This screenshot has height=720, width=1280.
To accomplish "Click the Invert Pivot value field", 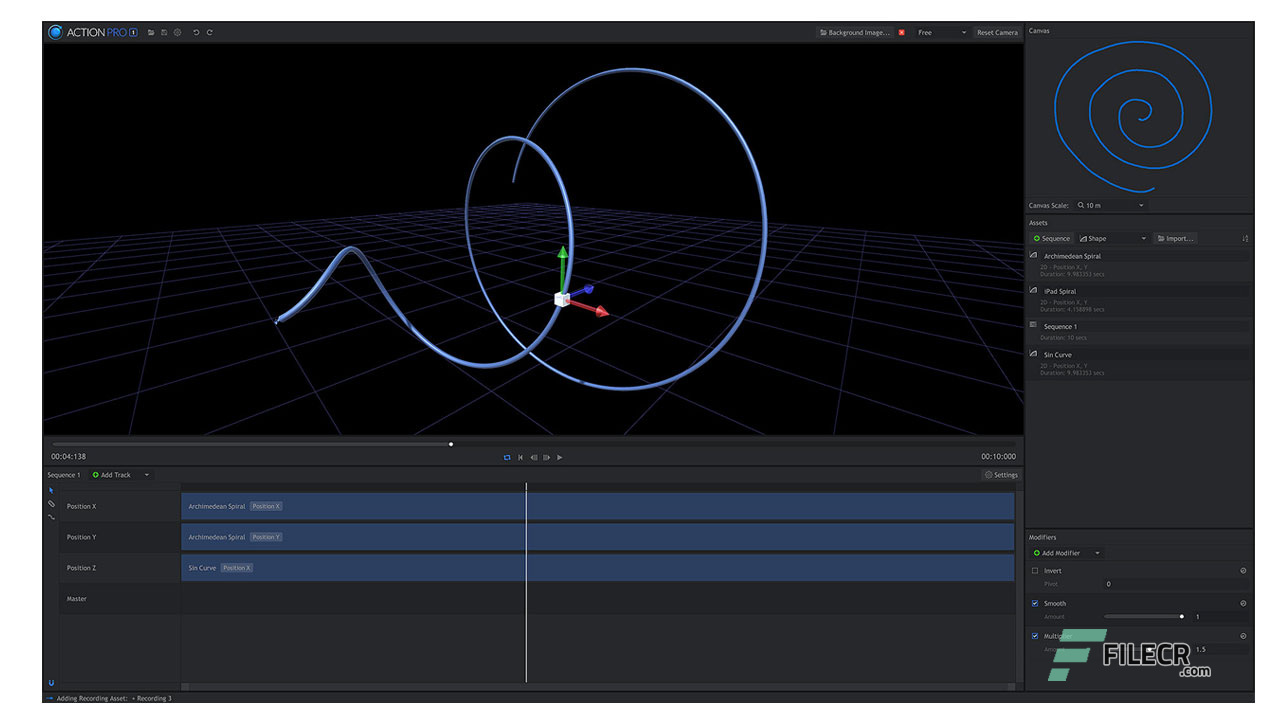I will pyautogui.click(x=1176, y=584).
